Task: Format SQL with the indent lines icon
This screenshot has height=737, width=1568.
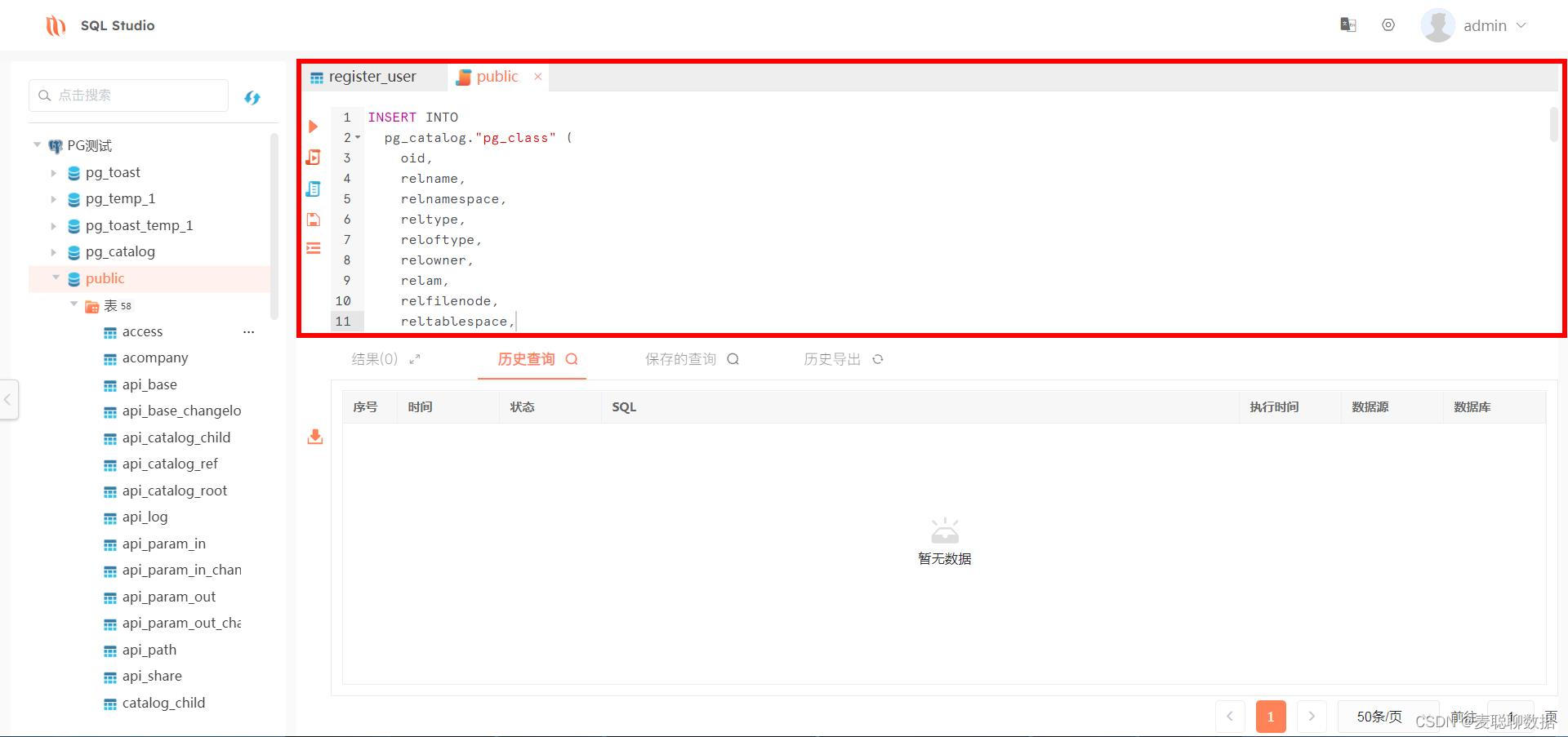Action: pos(313,248)
